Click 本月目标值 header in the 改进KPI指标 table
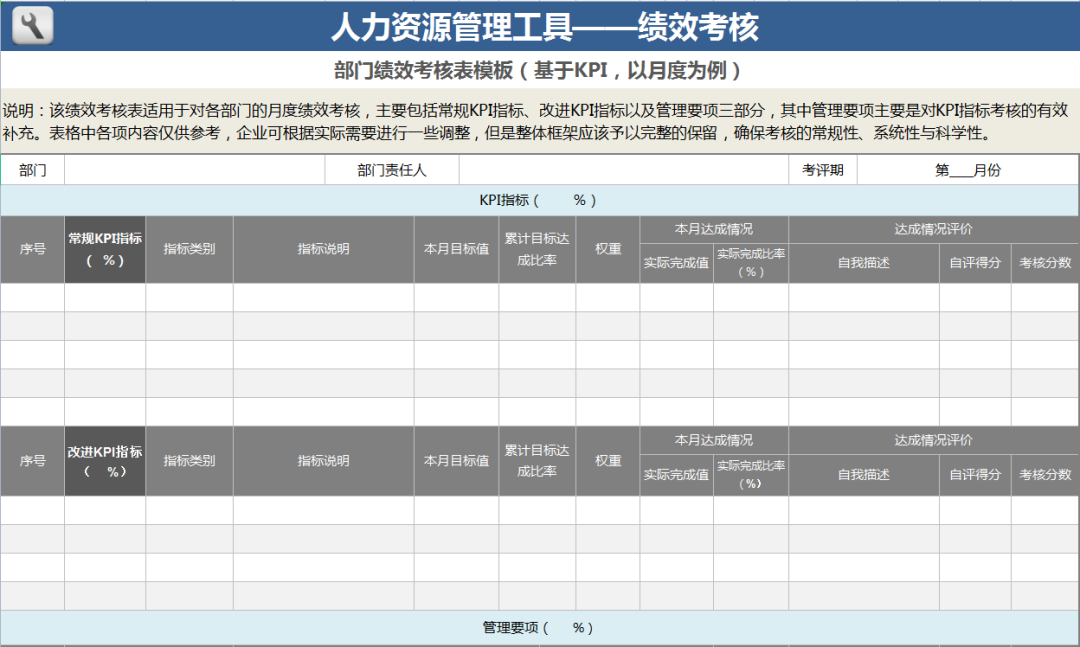Screen dimensions: 1080x647 tap(457, 461)
